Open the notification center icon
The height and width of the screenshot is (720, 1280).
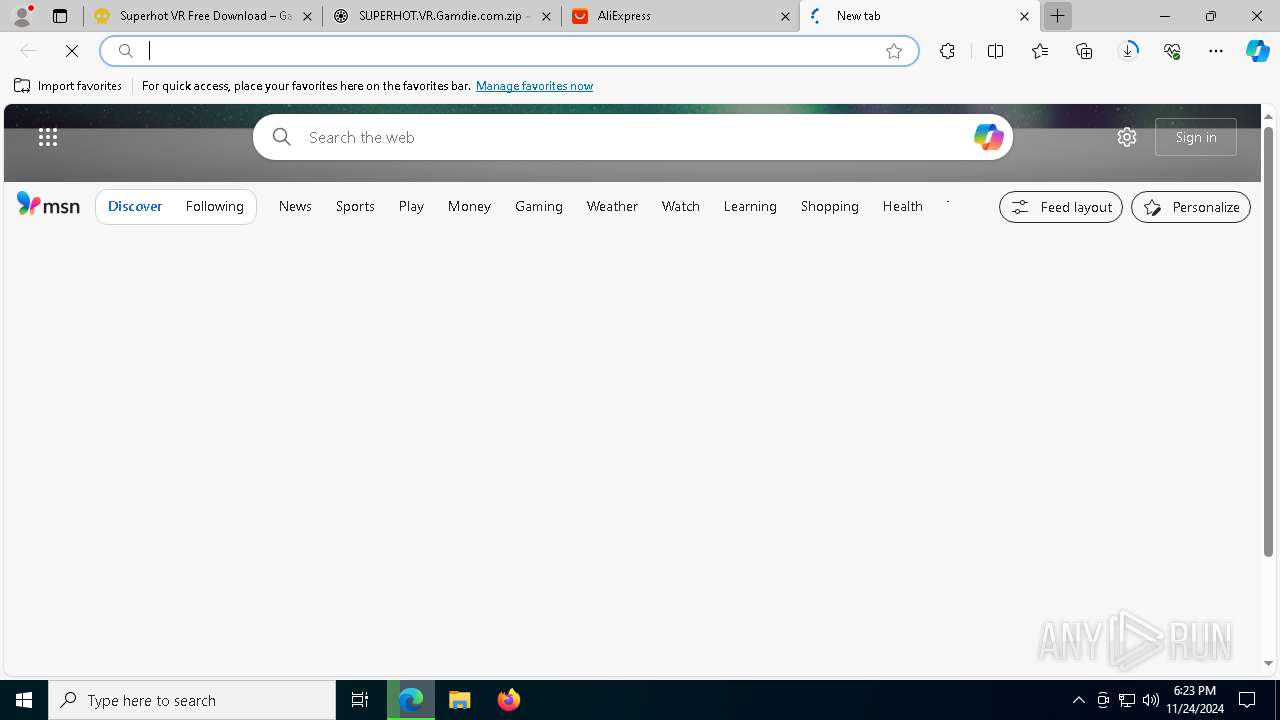click(x=1247, y=700)
